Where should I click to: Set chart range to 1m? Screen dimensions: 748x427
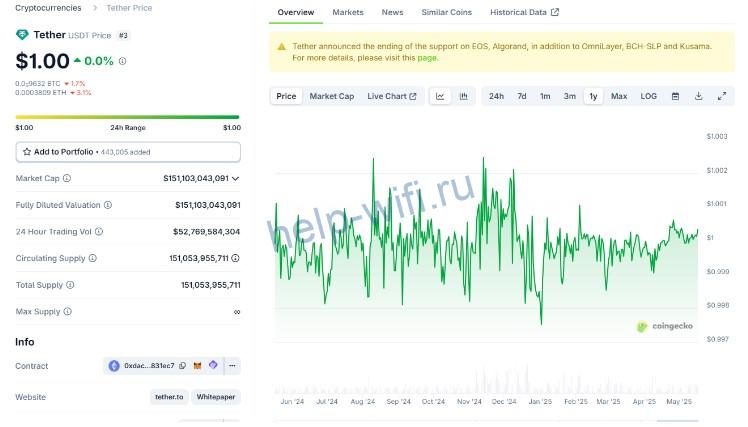545,96
